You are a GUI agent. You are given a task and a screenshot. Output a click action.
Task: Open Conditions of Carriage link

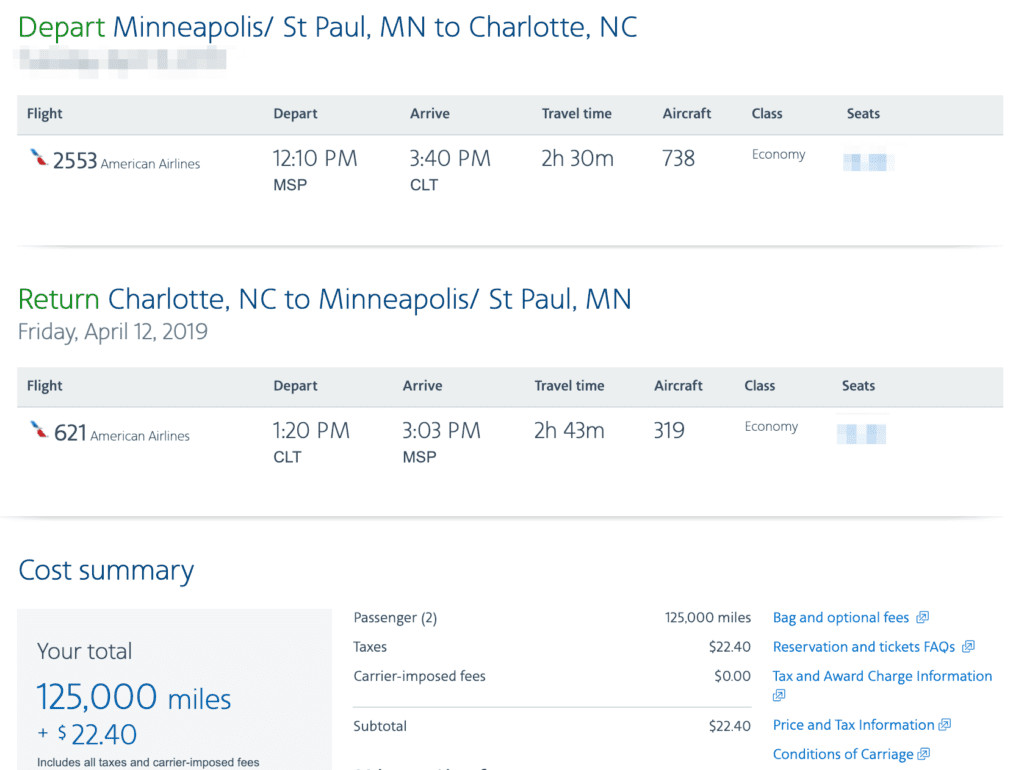(843, 754)
